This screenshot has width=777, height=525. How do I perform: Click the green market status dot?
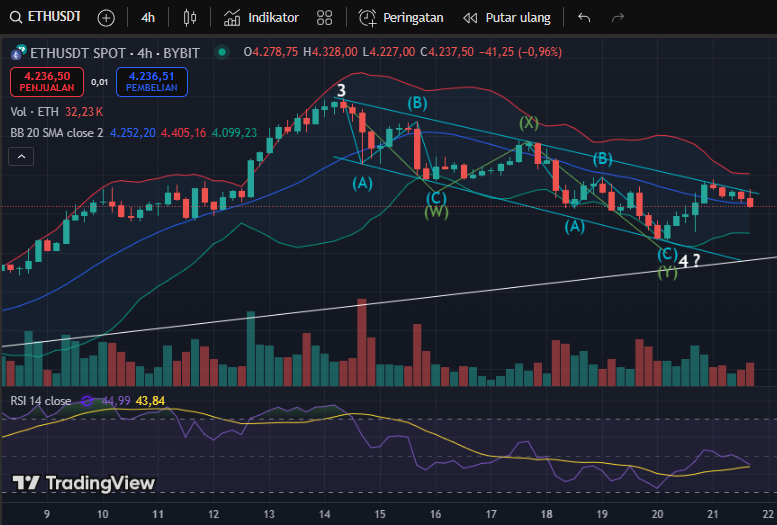coord(222,52)
